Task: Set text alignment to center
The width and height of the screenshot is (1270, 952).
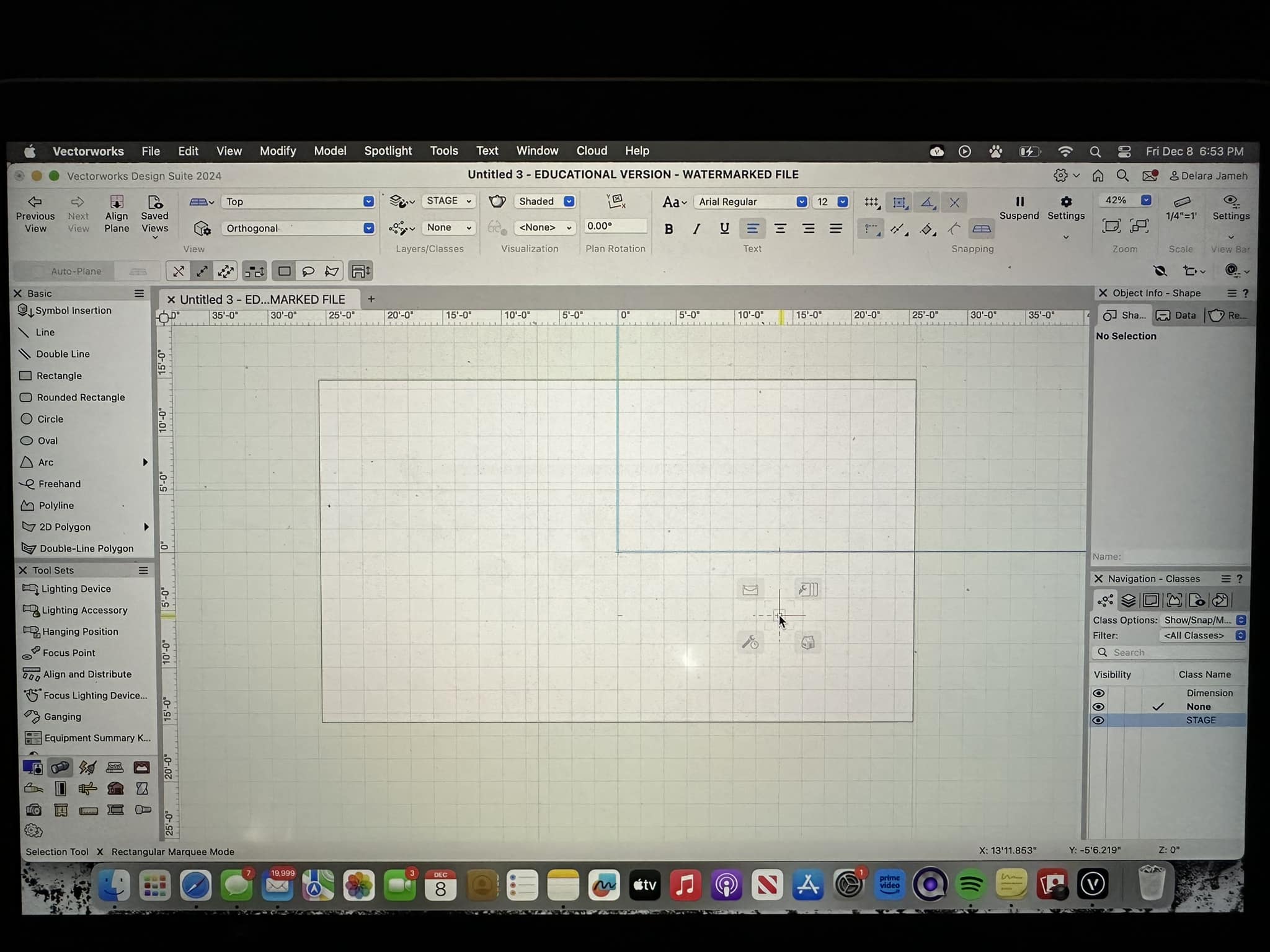Action: point(780,229)
